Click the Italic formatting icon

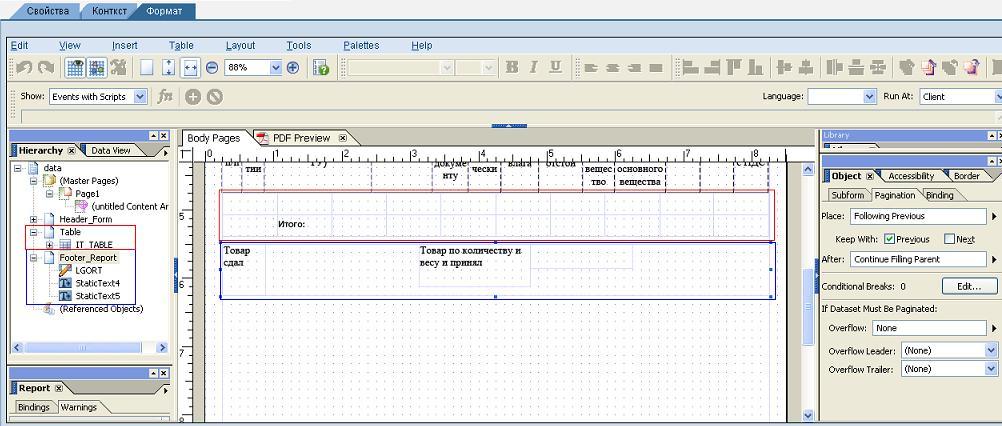[534, 67]
